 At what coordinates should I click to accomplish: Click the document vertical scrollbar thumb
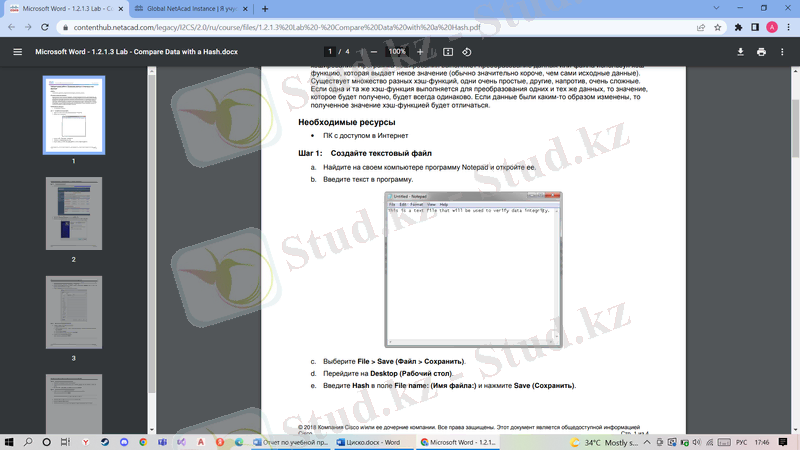[x=795, y=128]
